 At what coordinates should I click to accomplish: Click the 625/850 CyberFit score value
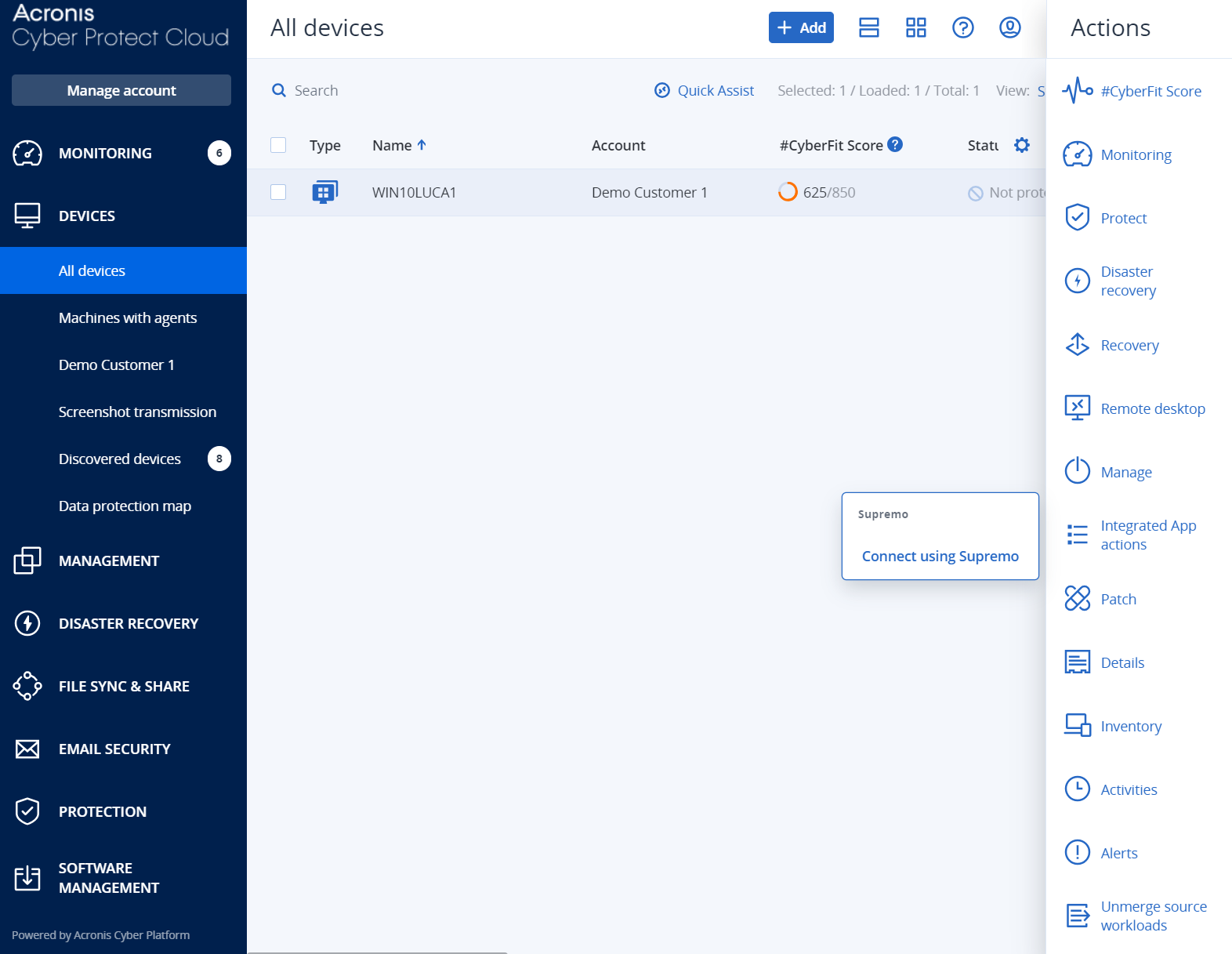pyautogui.click(x=829, y=192)
